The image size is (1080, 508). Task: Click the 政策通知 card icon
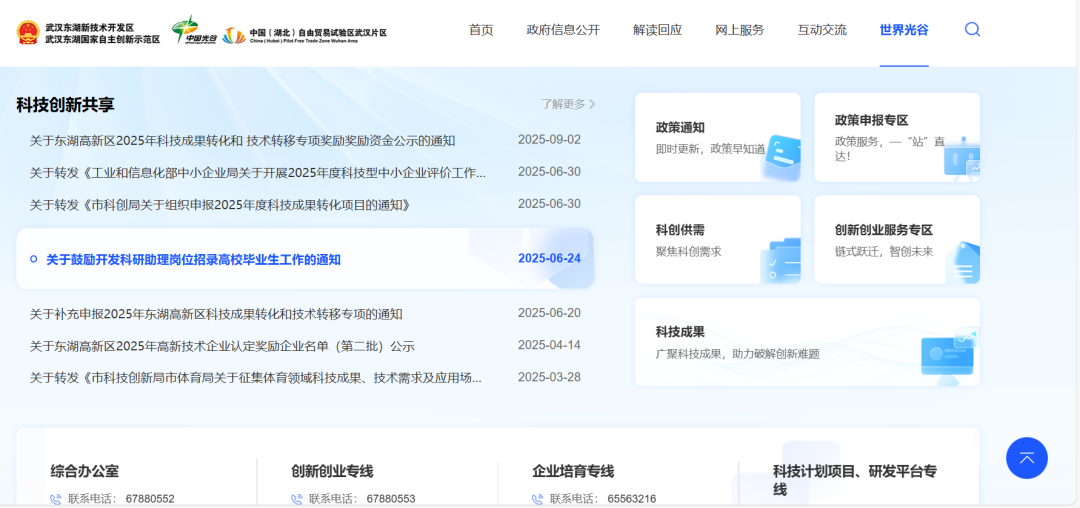(779, 156)
